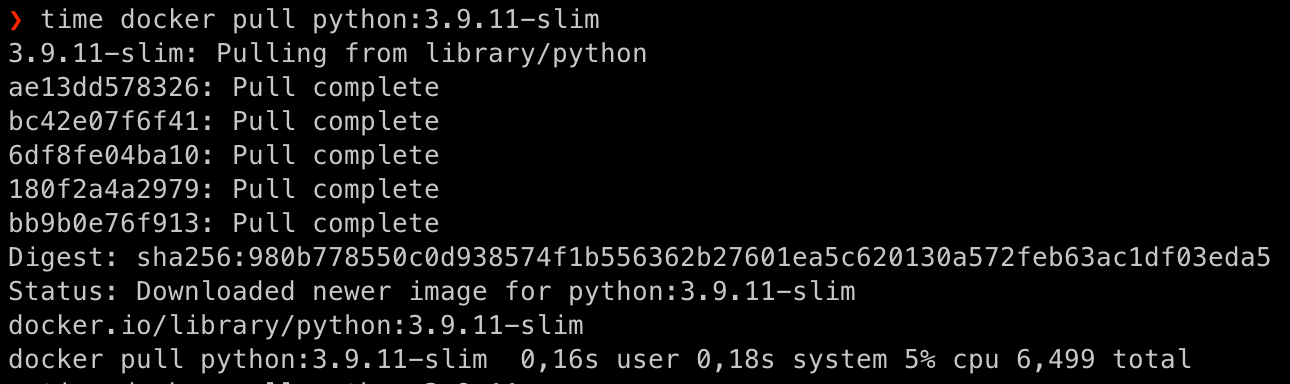Screen dimensions: 1290x384
Task: Click the red prompt arrow symbol
Action: (15, 20)
